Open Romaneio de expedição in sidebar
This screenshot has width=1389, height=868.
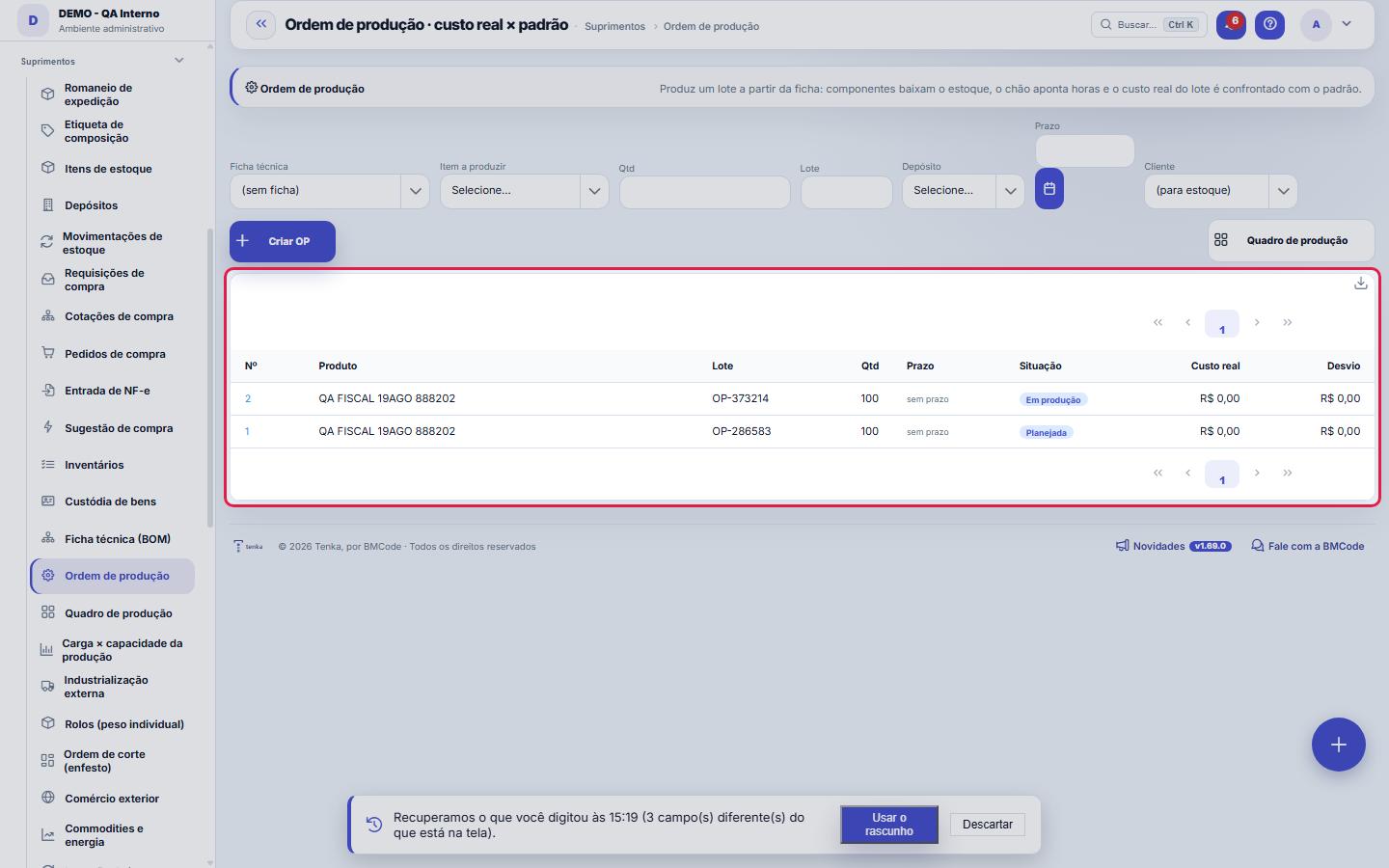click(x=113, y=95)
